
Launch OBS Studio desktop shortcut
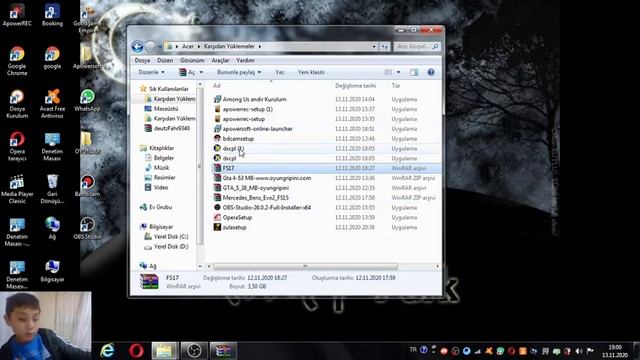tap(87, 228)
